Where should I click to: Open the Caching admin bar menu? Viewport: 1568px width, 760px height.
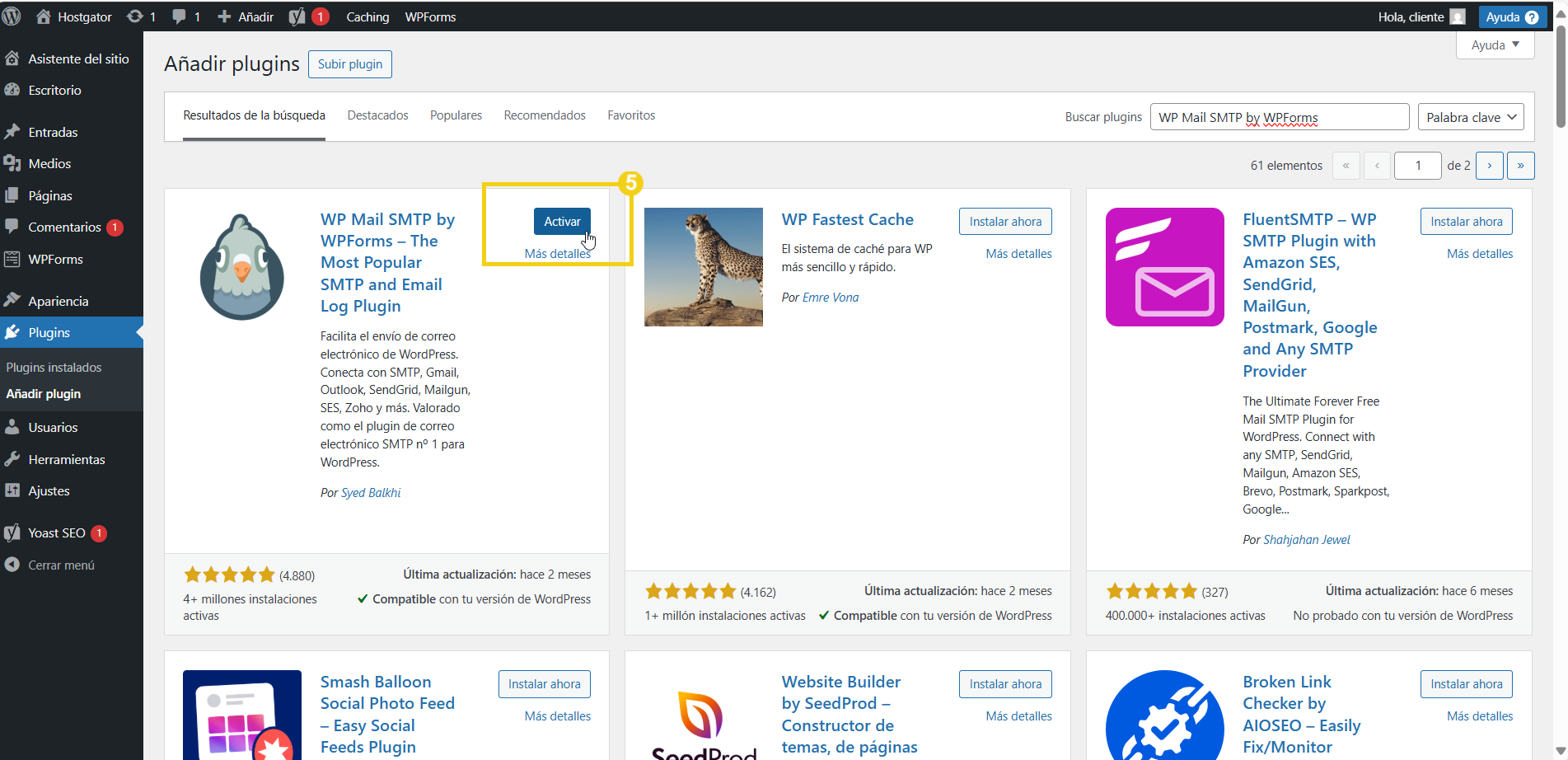(367, 16)
